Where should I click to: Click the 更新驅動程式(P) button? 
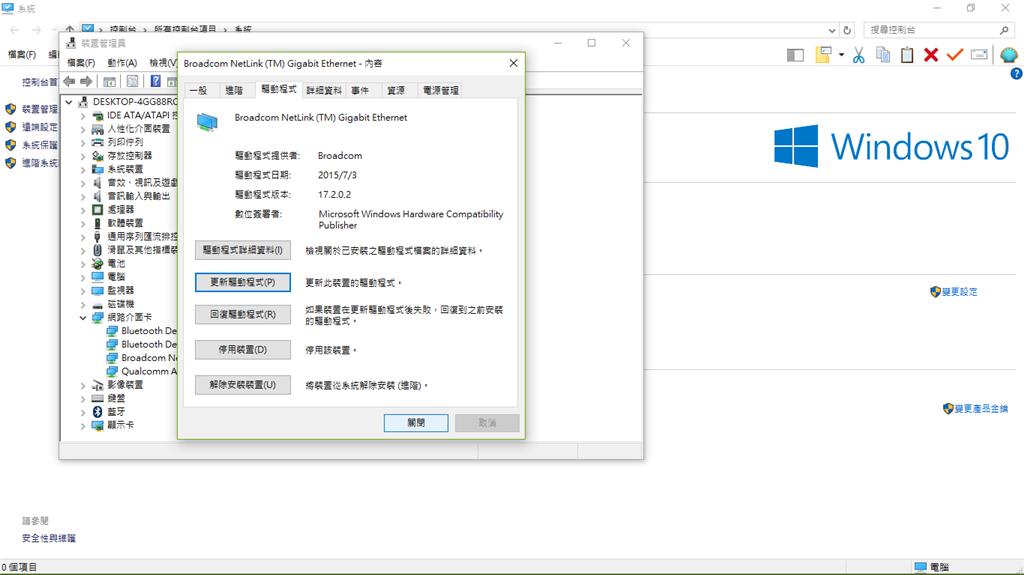coord(243,282)
